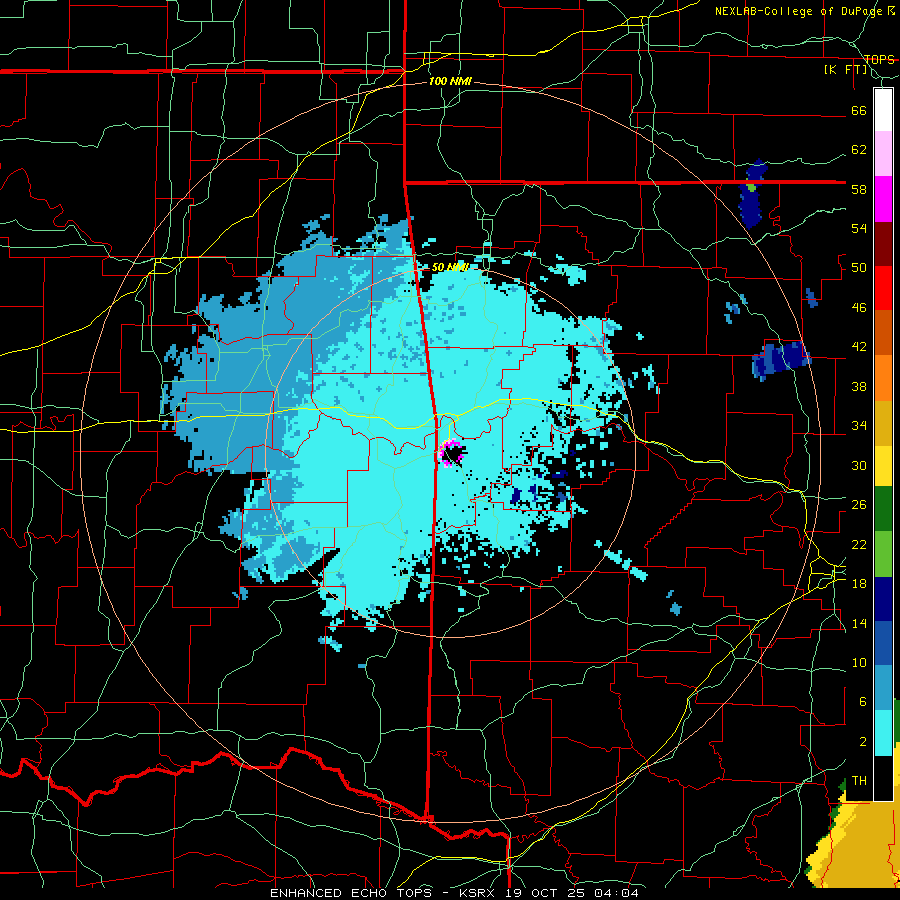Select the magenta legend swatch near 58
900x900 pixels.
(883, 199)
